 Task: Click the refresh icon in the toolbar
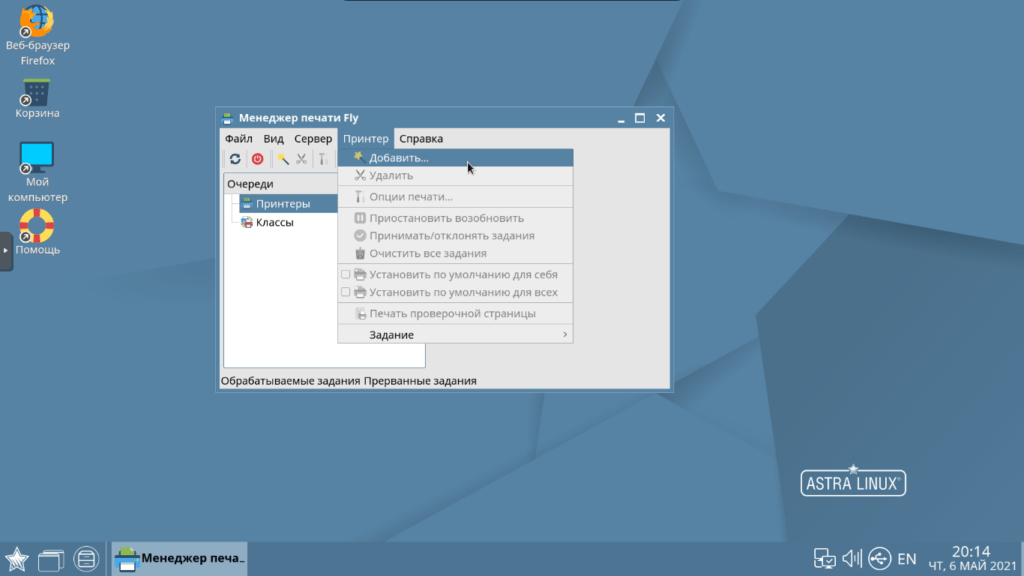235,159
